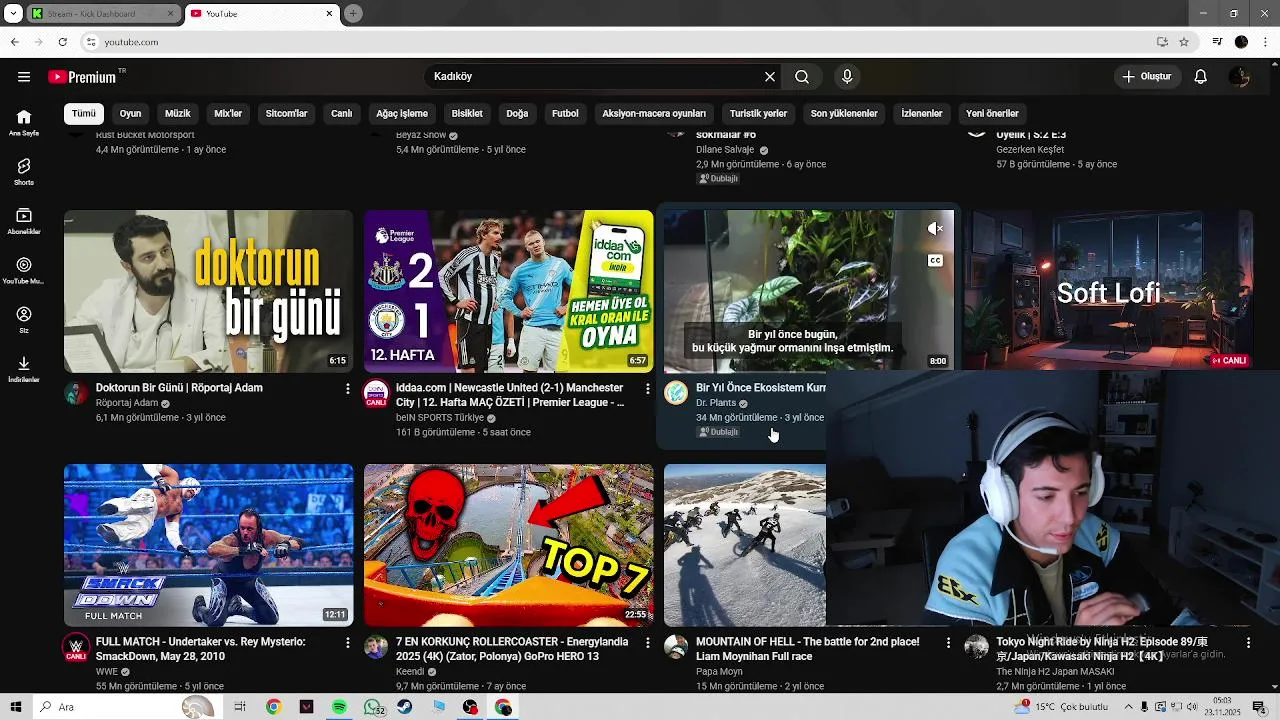Open the Röportaj Adam channel link
This screenshot has width=1280, height=720.
click(x=127, y=403)
